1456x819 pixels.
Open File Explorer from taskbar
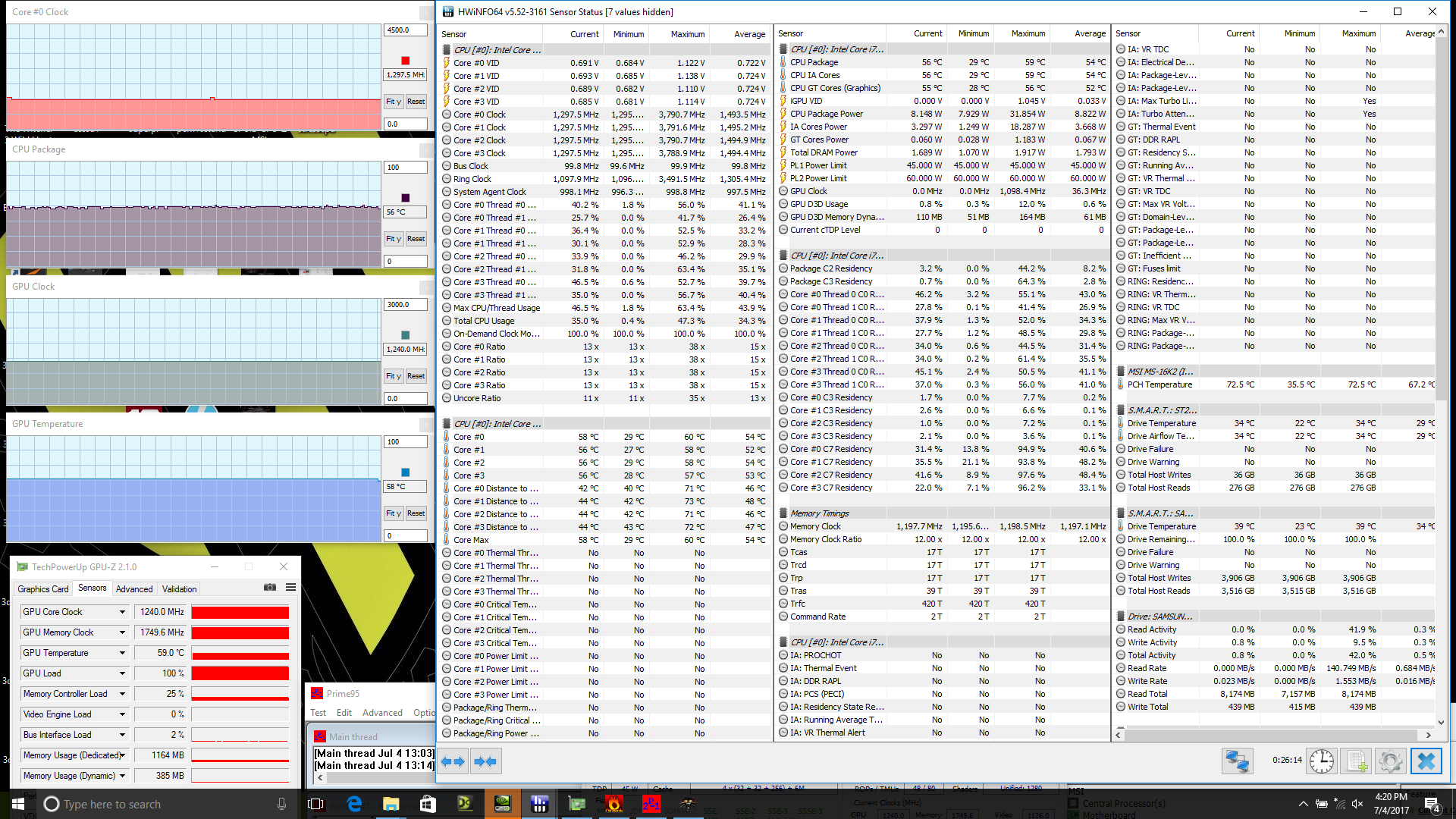pyautogui.click(x=391, y=804)
